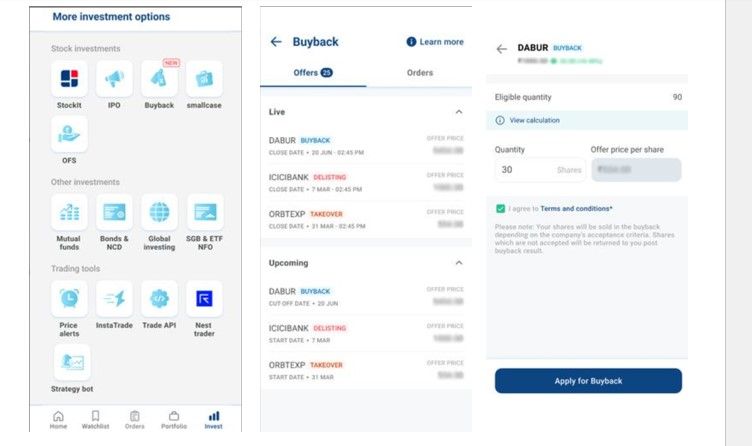
Task: Go to Watchlist in bottom navigation
Action: tap(95, 419)
